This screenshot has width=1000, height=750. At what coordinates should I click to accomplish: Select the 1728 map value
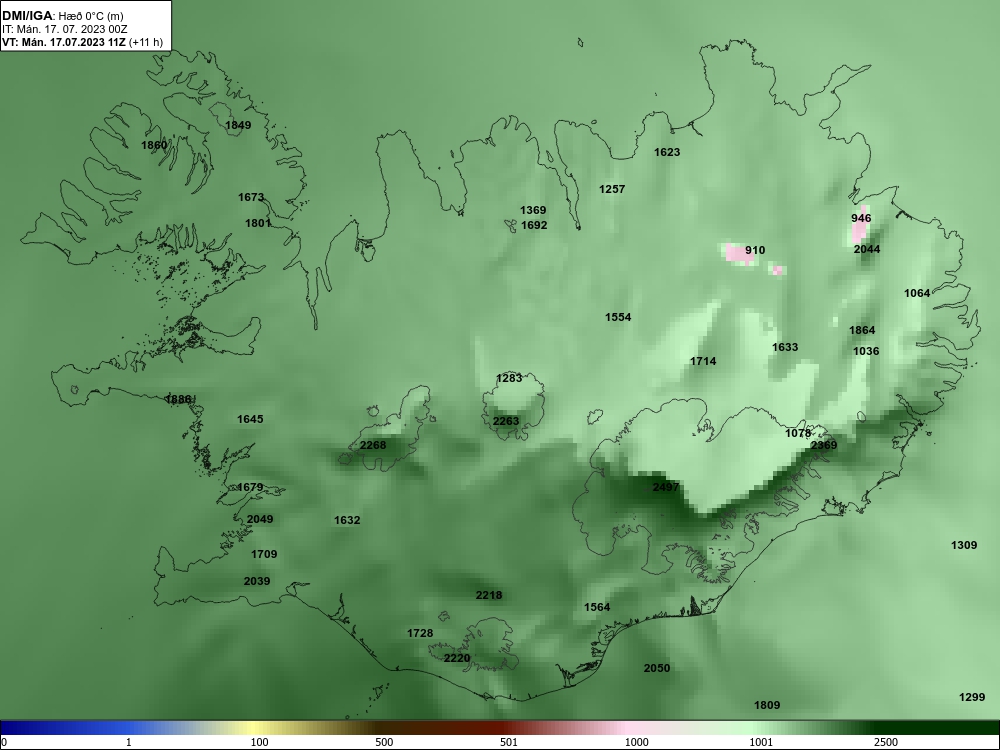point(420,634)
